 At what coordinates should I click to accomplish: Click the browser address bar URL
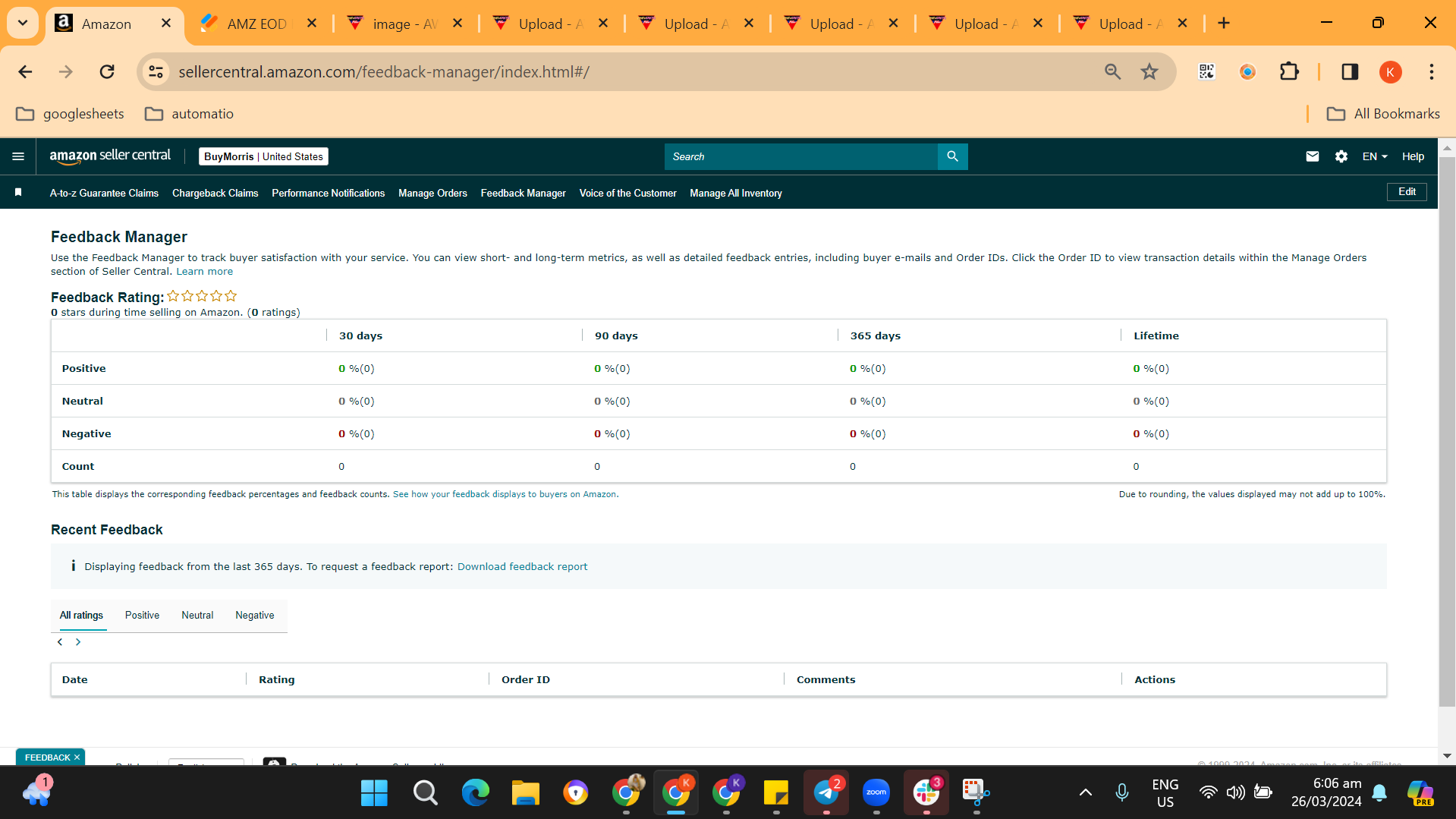(384, 72)
